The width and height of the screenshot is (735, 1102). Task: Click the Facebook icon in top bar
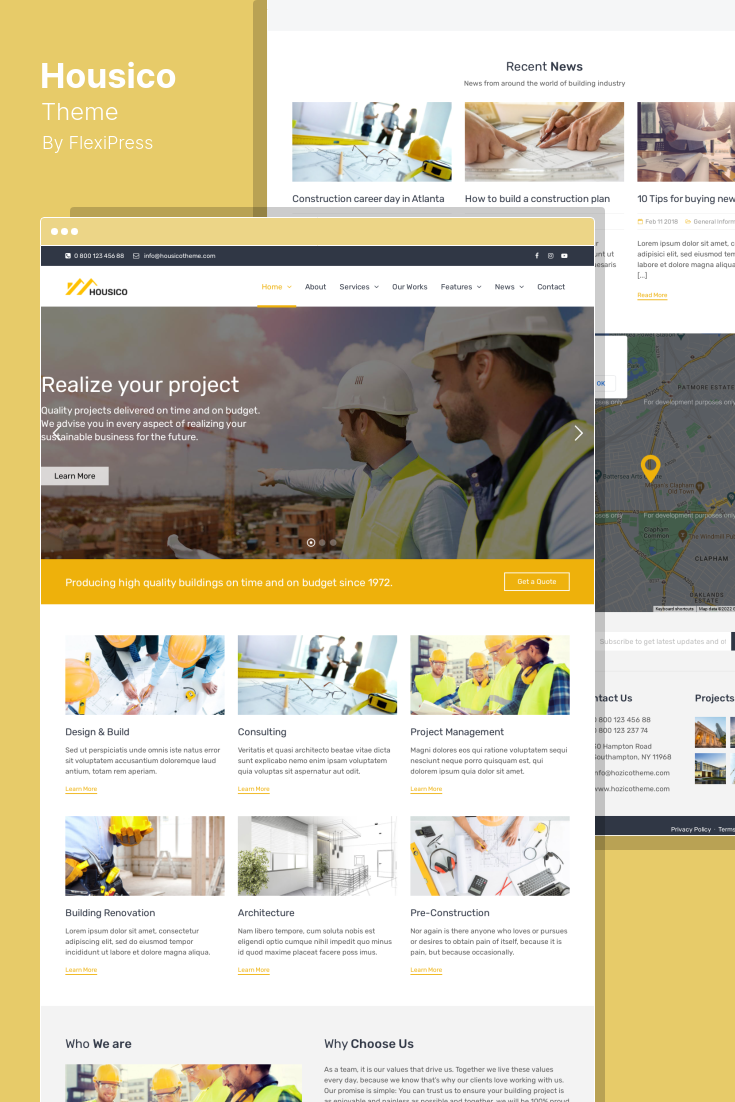pyautogui.click(x=537, y=256)
